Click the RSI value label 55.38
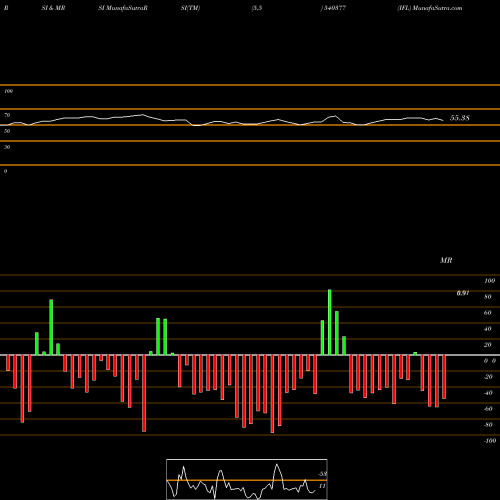The height and width of the screenshot is (500, 500). [x=460, y=118]
